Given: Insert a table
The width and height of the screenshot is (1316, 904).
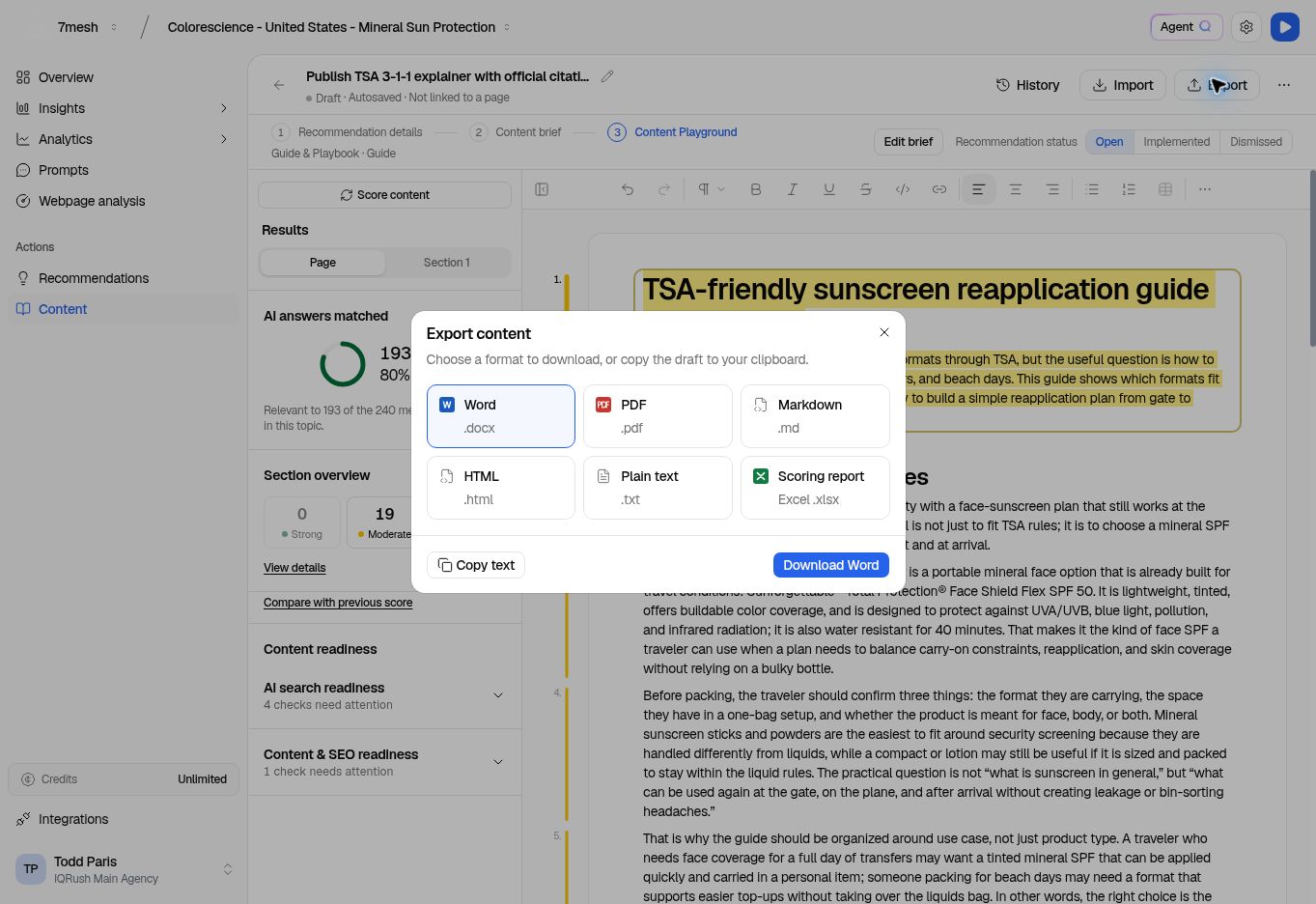Looking at the screenshot, I should 1165,189.
